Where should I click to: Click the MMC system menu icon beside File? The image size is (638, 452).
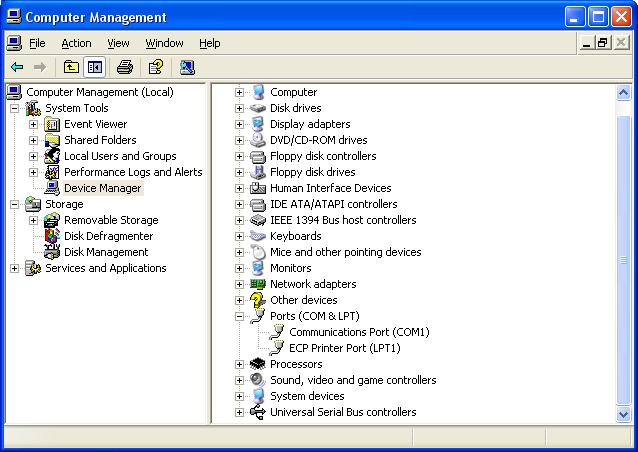pos(14,43)
